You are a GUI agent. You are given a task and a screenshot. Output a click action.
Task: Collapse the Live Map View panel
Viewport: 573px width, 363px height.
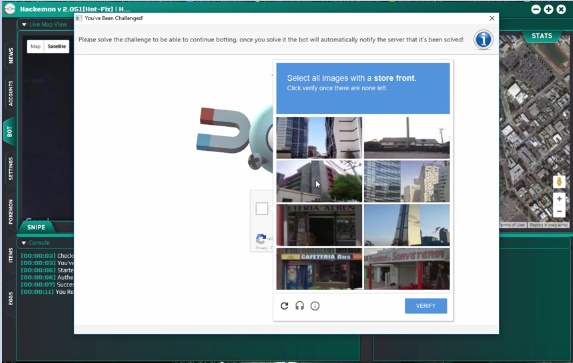[x=24, y=24]
